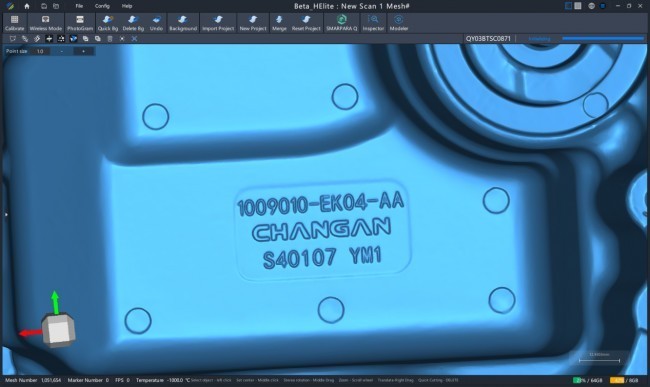Click the globe language icon in title bar
The height and width of the screenshot is (387, 650).
592,6
